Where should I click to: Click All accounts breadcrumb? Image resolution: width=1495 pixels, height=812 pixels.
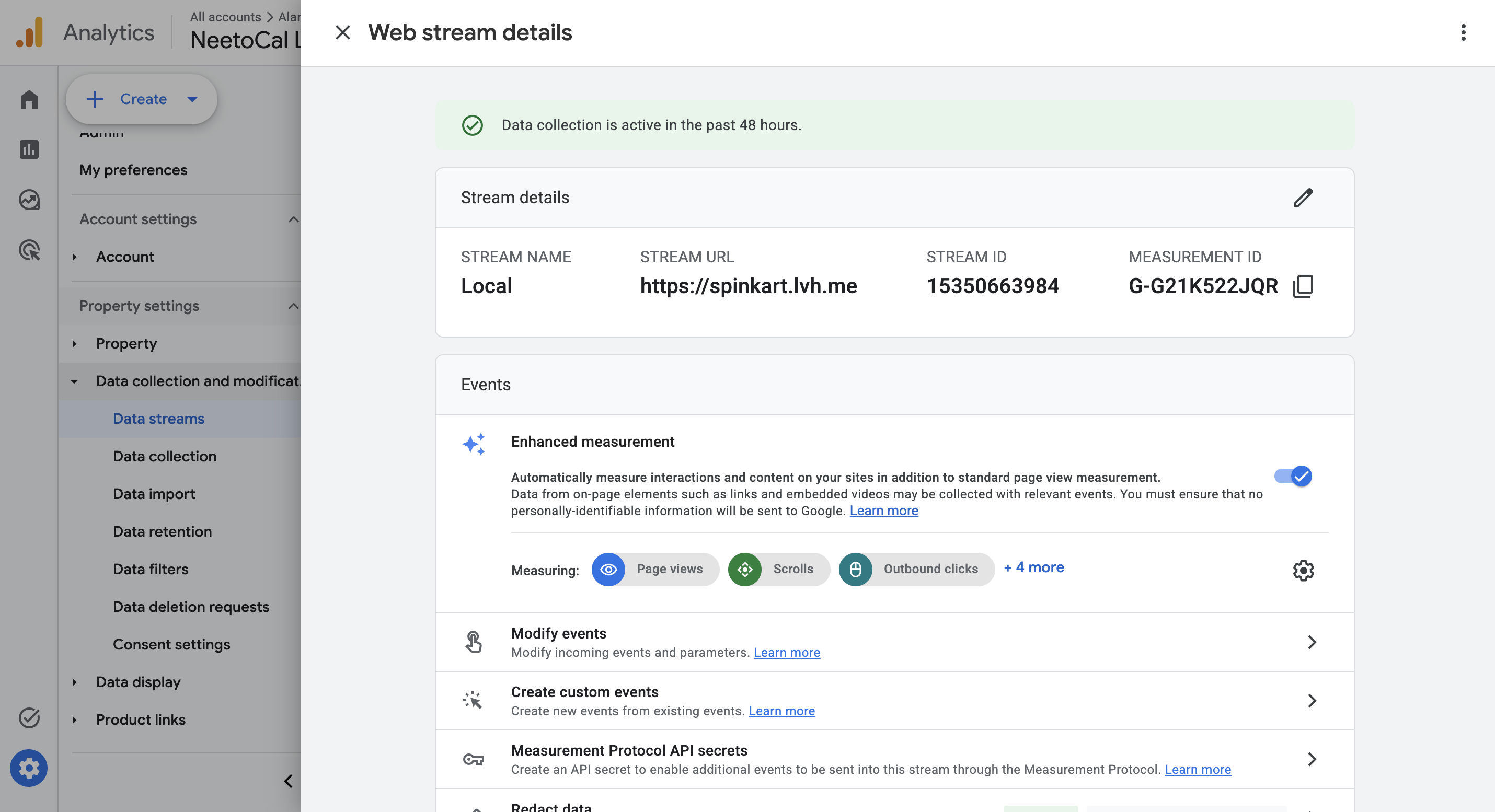[225, 17]
